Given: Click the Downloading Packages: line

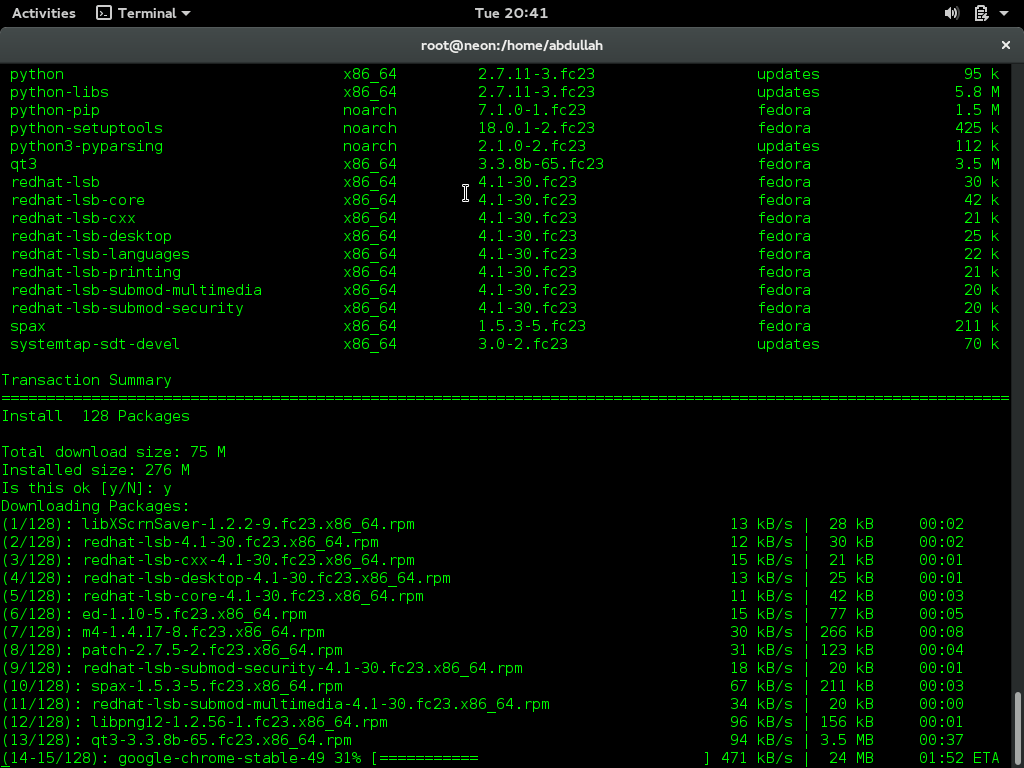Looking at the screenshot, I should point(95,506).
